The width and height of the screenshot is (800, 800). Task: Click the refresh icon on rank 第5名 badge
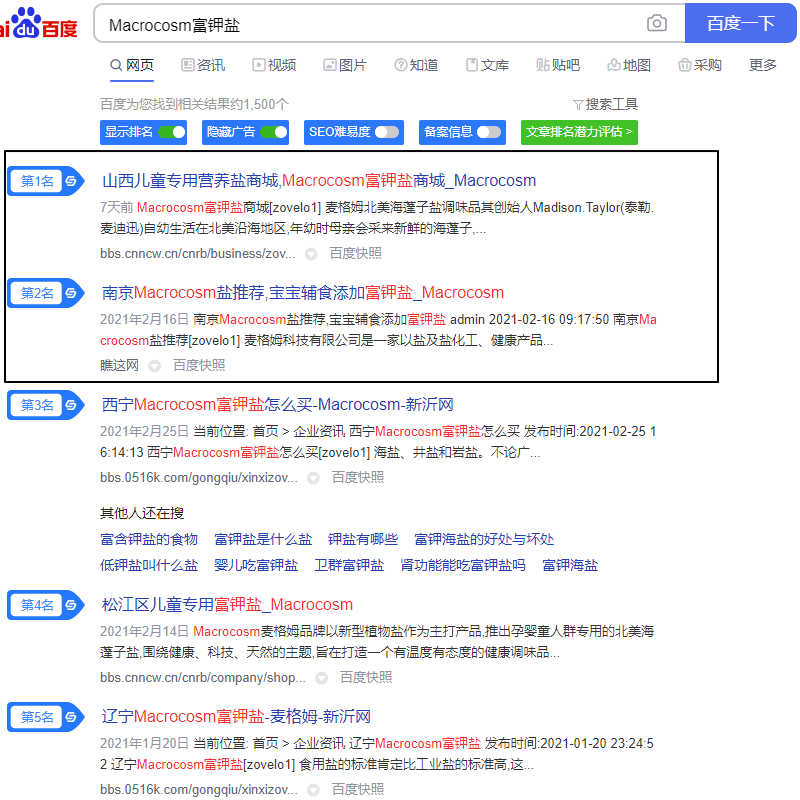click(71, 717)
